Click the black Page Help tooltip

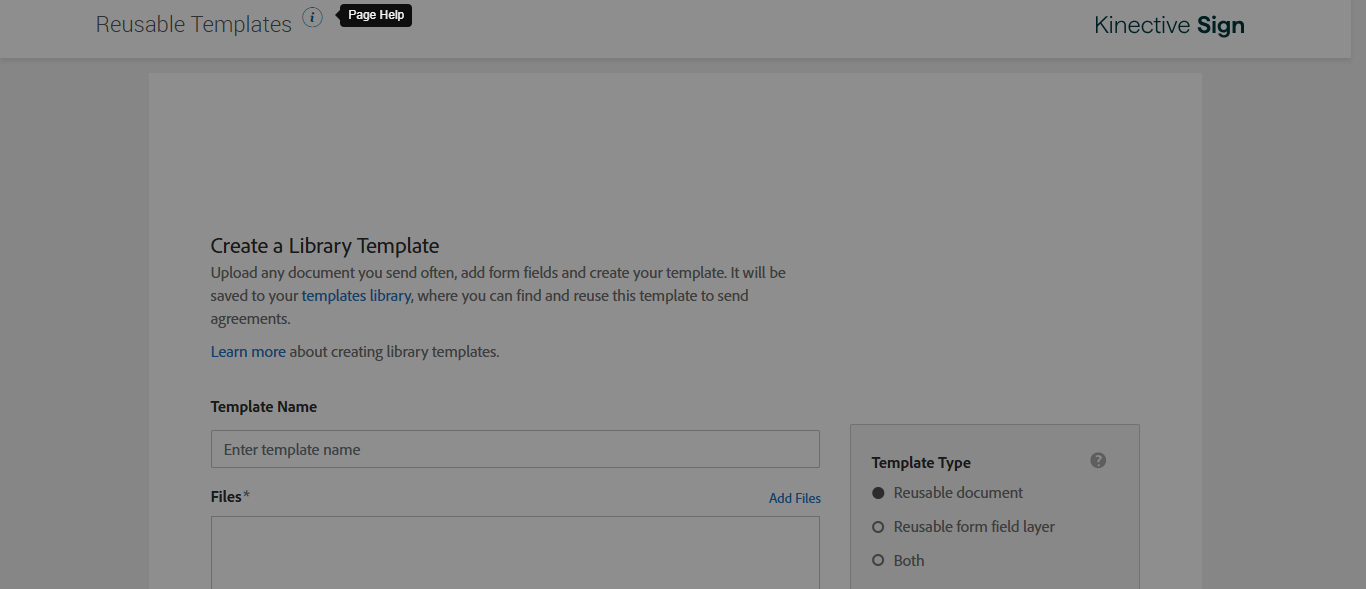click(376, 15)
